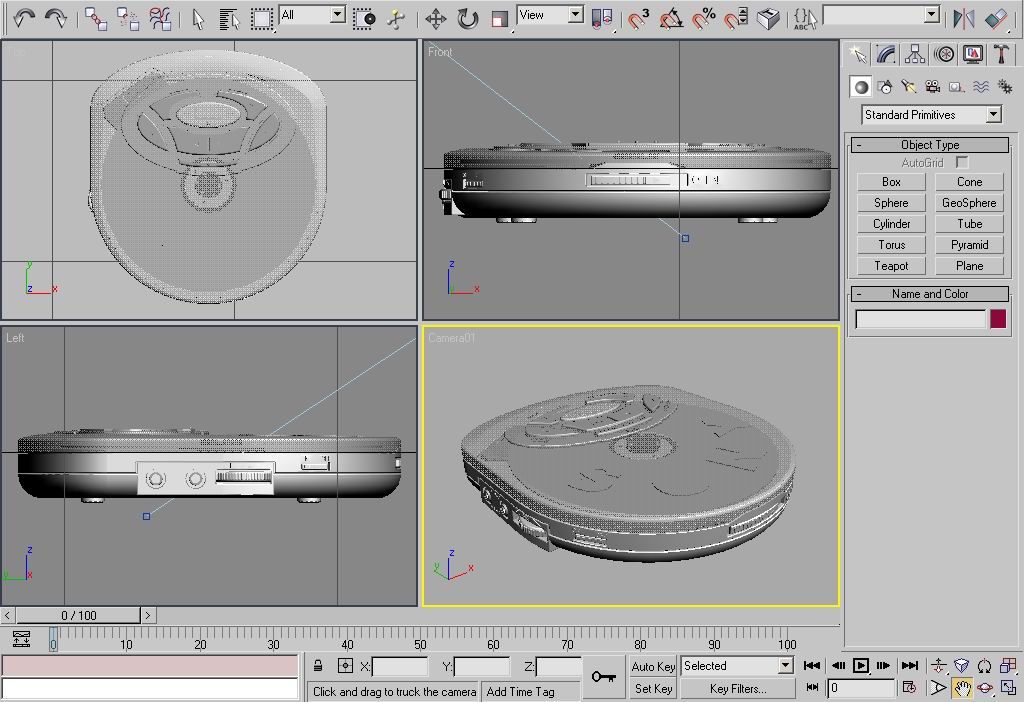Screen dimensions: 1024x702
Task: Select the Rotate tool
Action: pyautogui.click(x=468, y=18)
